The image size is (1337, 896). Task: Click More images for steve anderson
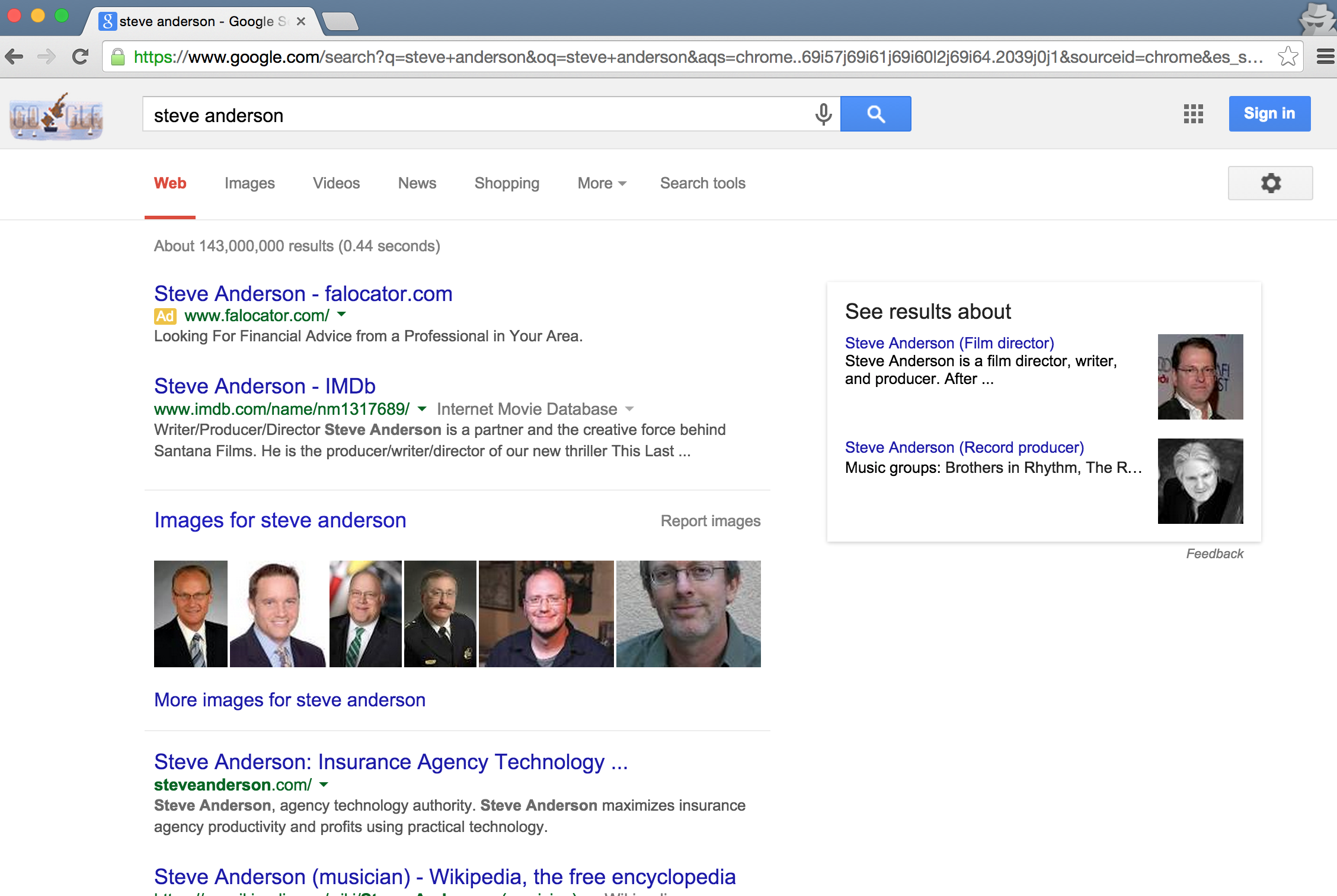tap(289, 700)
